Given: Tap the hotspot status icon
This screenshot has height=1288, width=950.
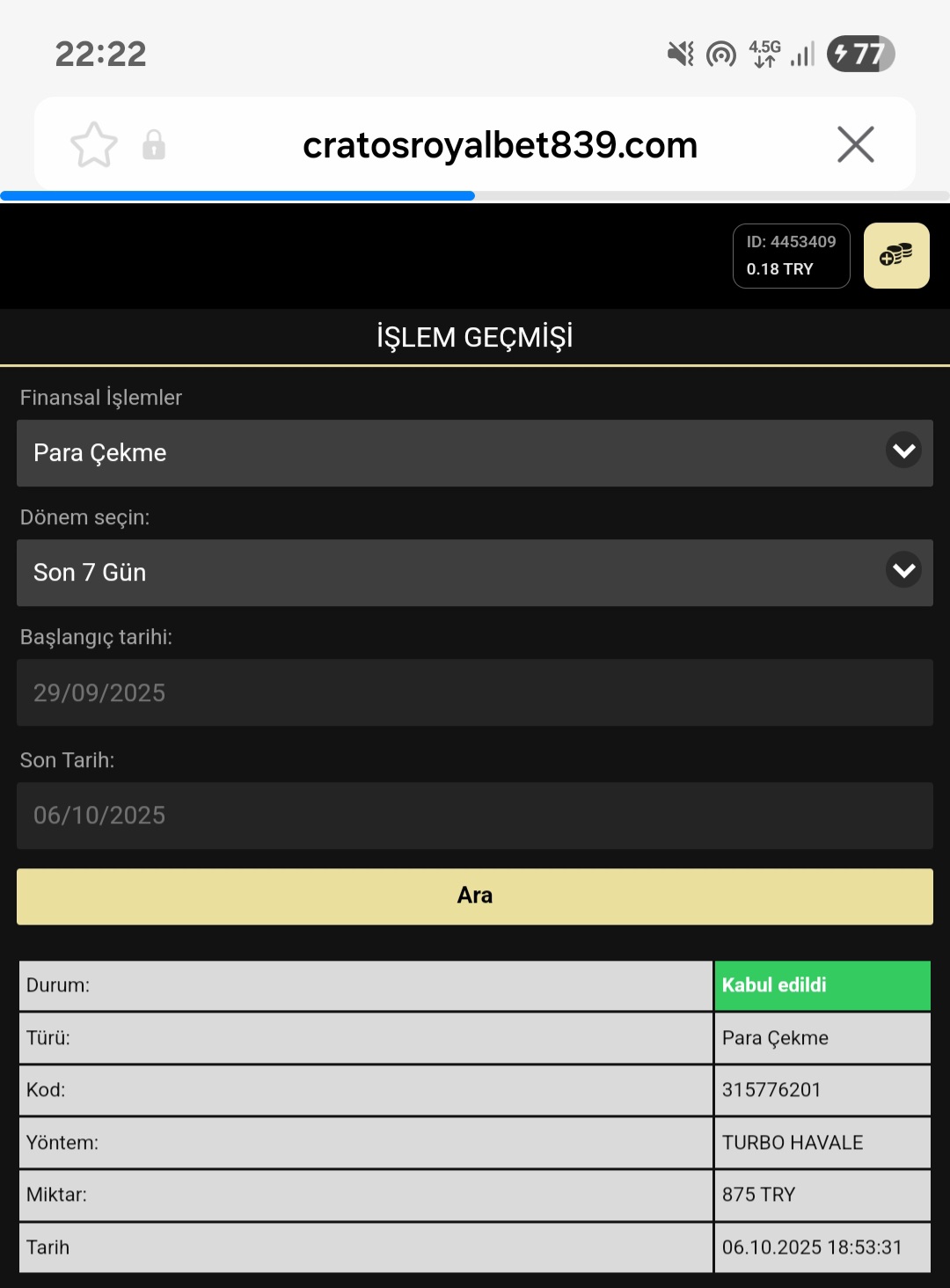Looking at the screenshot, I should 721,55.
